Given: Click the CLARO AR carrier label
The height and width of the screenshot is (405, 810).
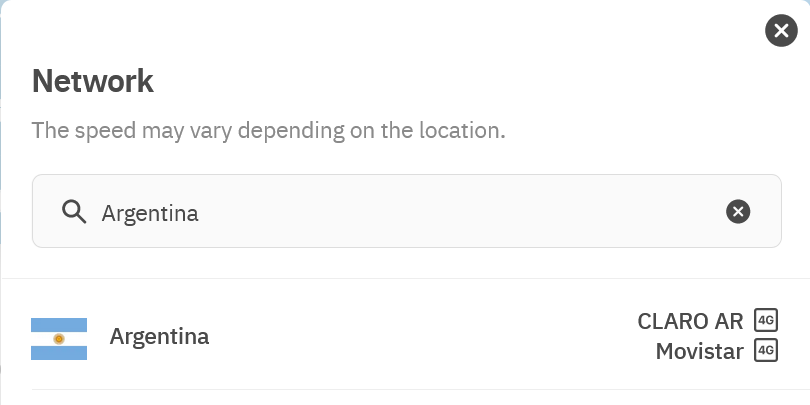Looking at the screenshot, I should [690, 321].
